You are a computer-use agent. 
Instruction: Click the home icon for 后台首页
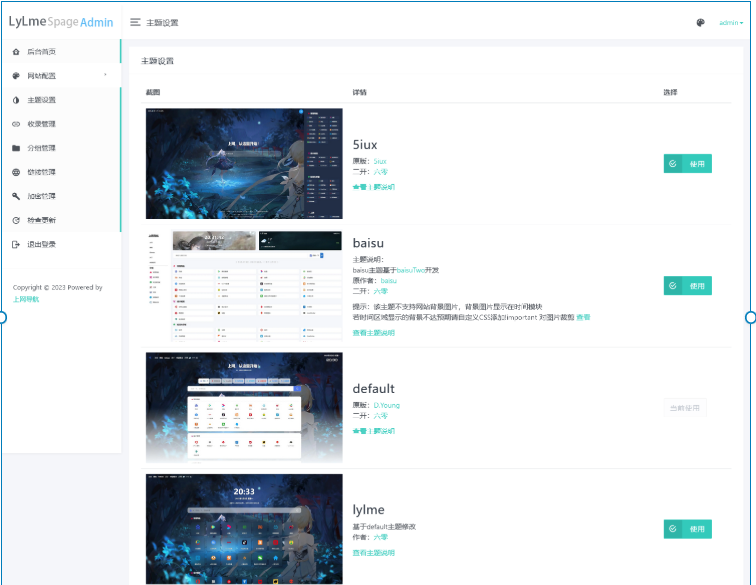pyautogui.click(x=16, y=51)
